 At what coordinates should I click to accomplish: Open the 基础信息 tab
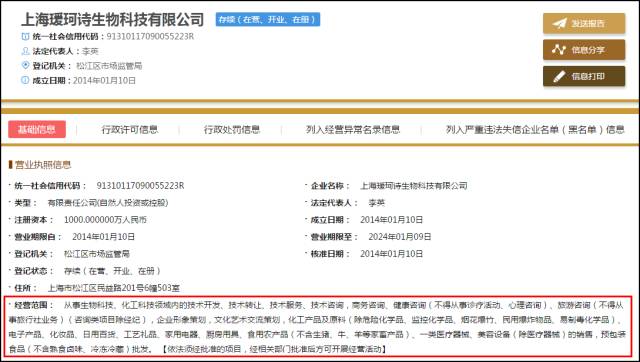37,129
